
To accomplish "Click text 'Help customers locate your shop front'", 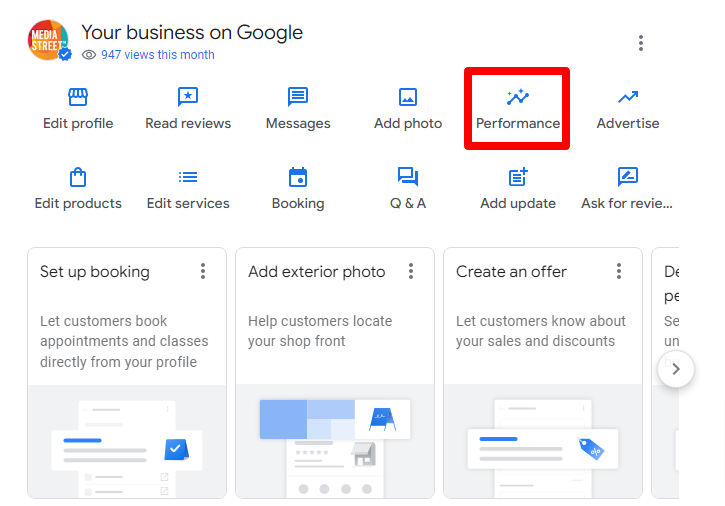I will (x=320, y=331).
